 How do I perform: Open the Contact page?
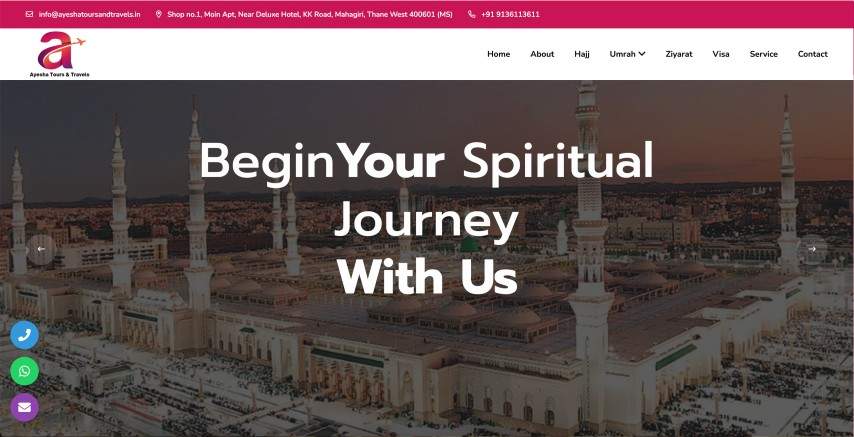(x=813, y=54)
